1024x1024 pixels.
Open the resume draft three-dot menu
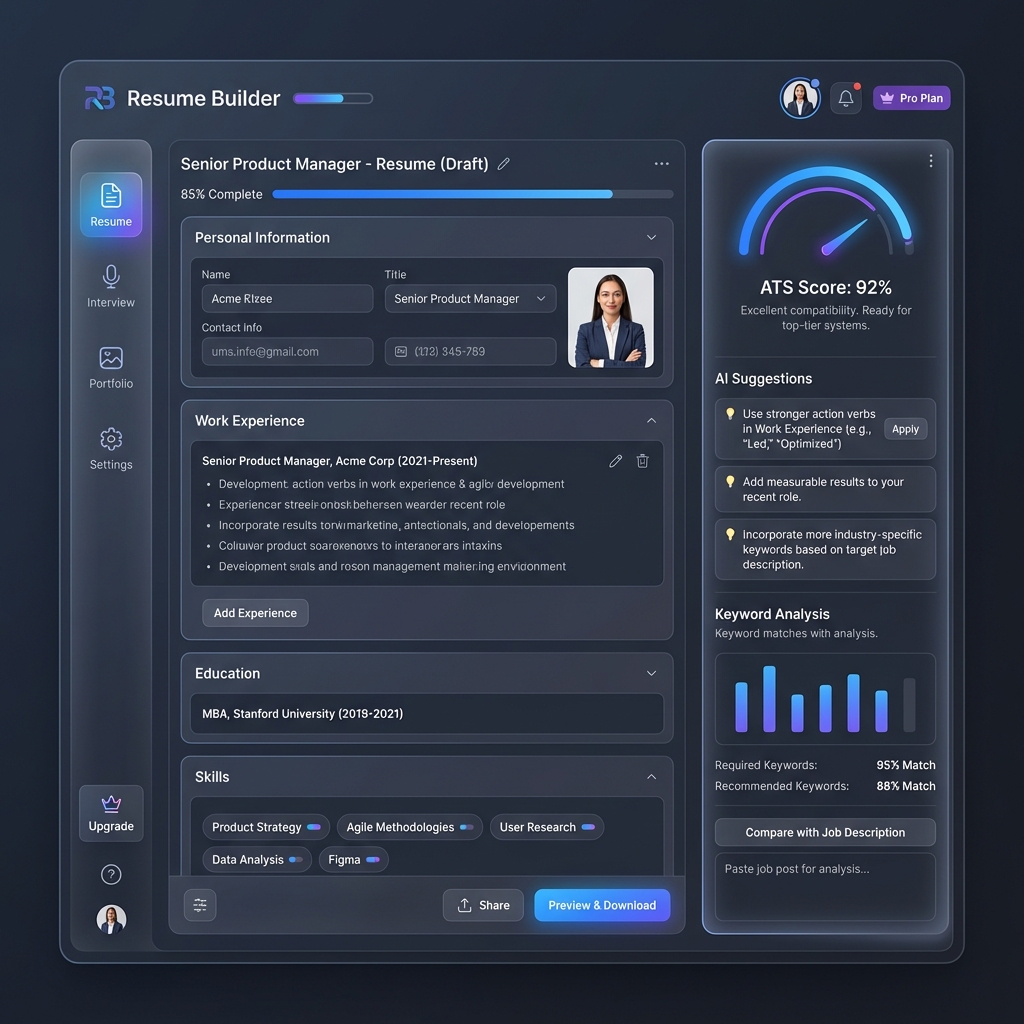point(662,164)
